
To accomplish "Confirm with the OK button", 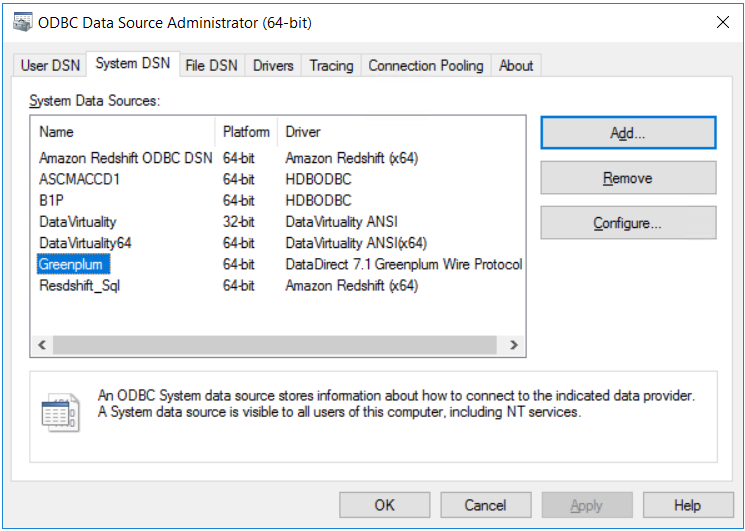I will click(x=384, y=505).
